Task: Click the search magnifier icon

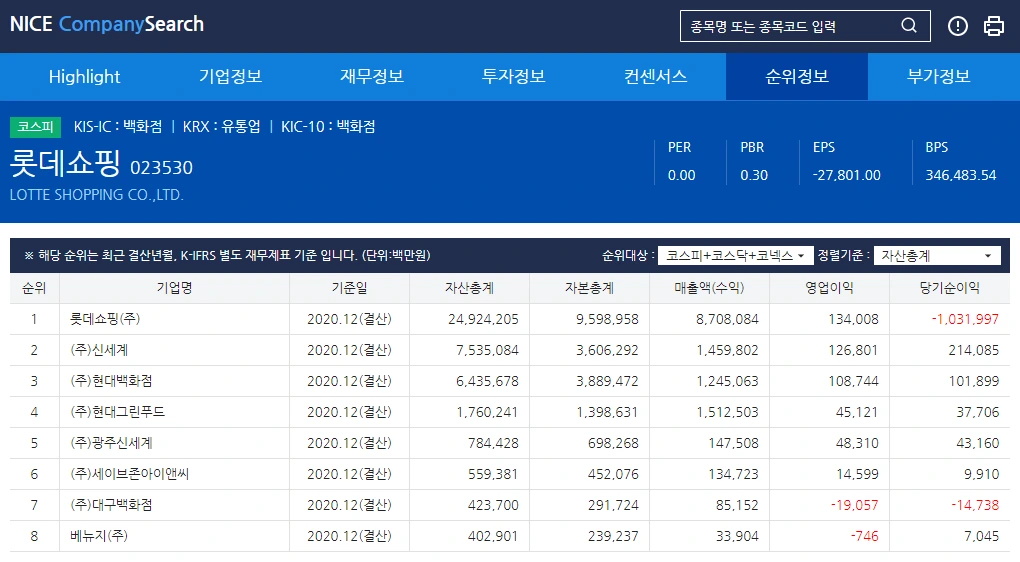Action: (x=909, y=25)
